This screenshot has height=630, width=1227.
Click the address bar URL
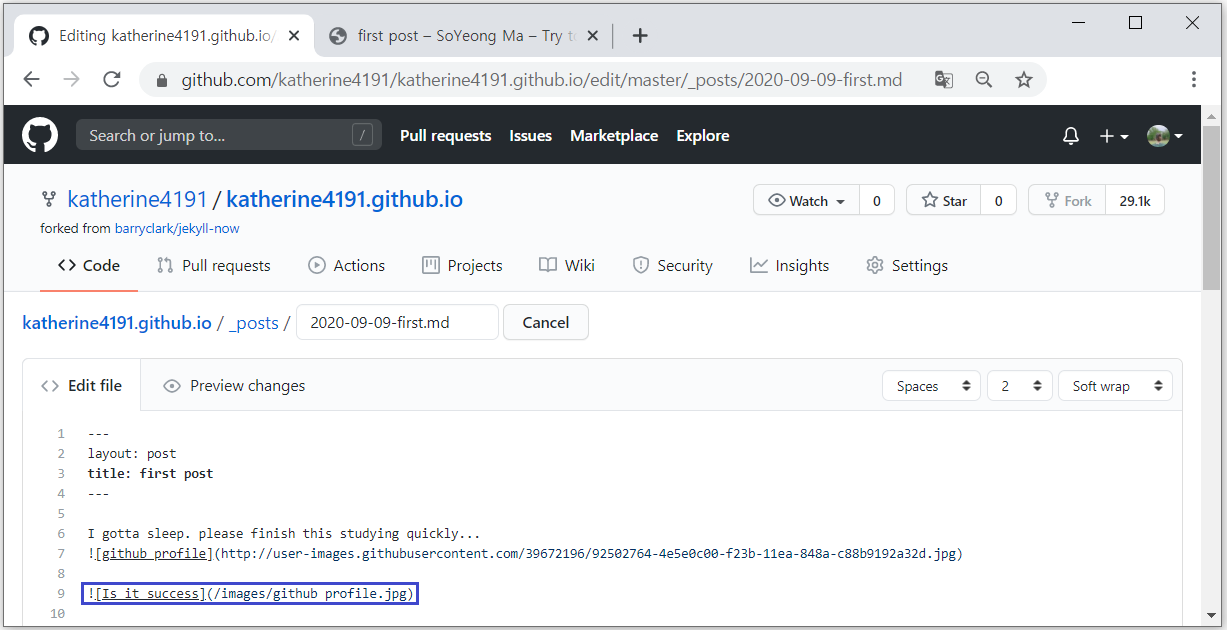coord(541,79)
